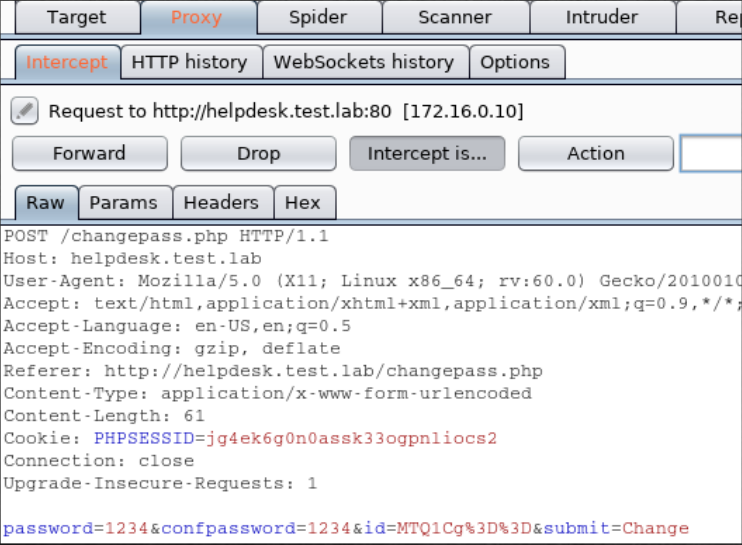
Task: Show the Raw request view
Action: coord(45,203)
